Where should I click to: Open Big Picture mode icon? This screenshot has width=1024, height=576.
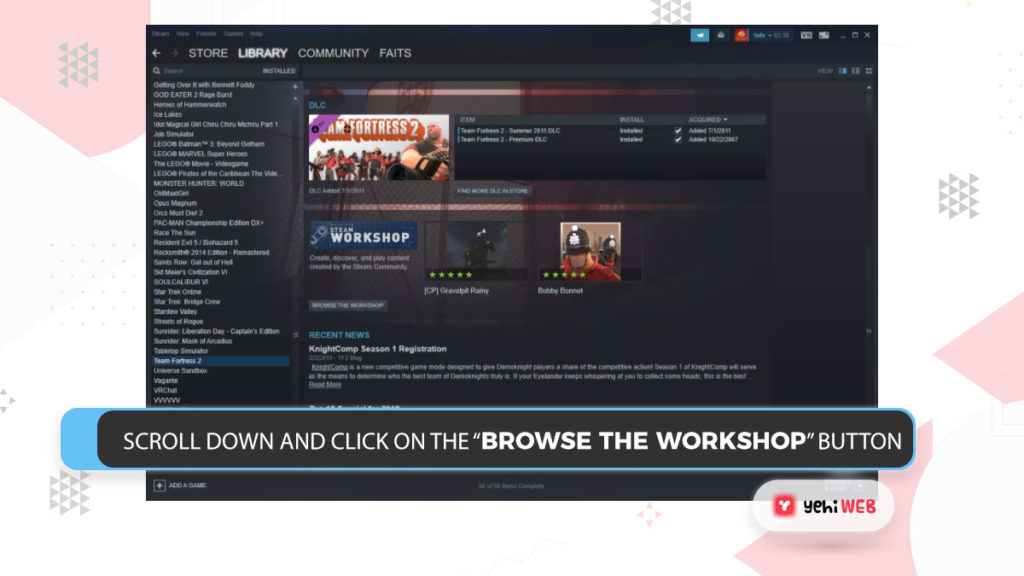pos(824,35)
